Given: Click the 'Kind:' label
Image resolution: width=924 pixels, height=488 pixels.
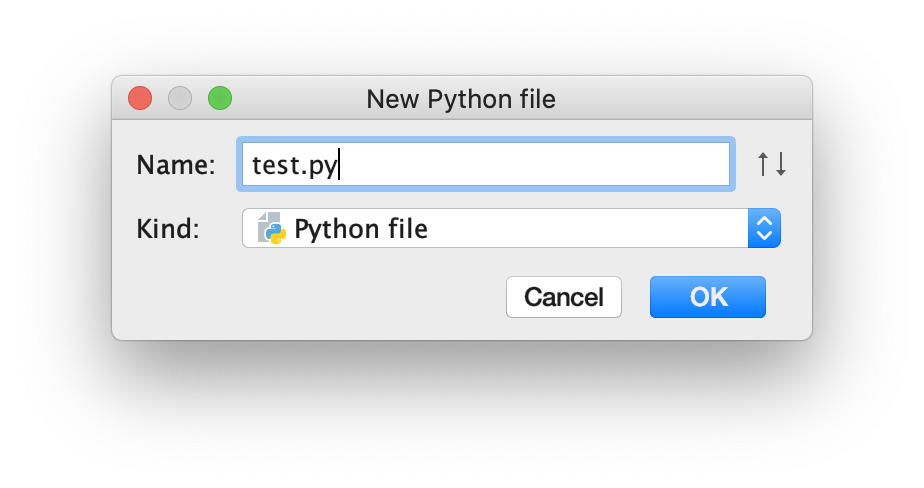Looking at the screenshot, I should tap(168, 229).
